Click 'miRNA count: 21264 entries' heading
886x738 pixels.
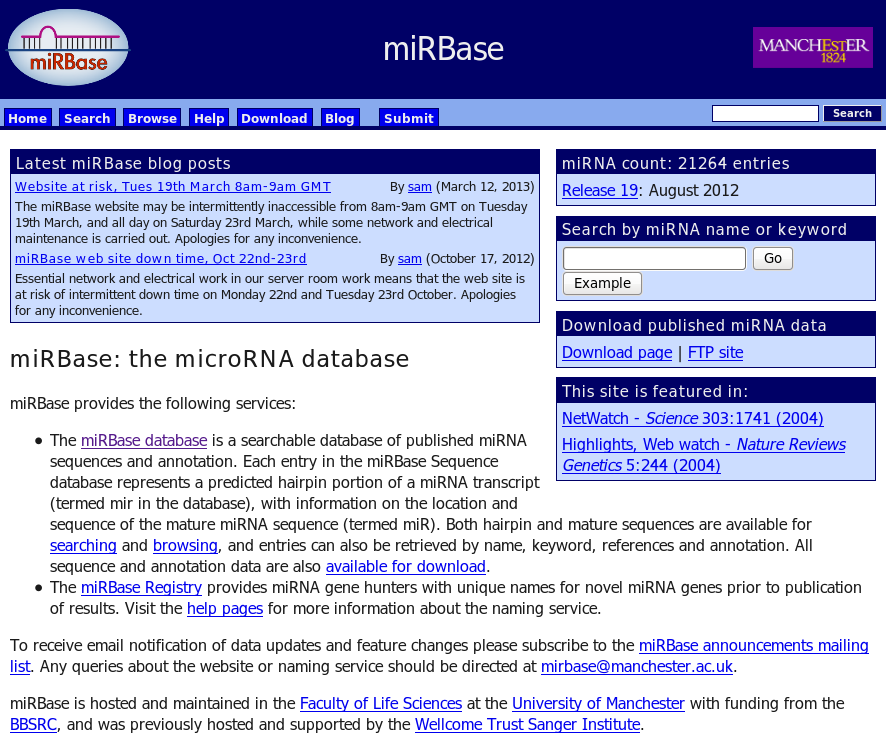point(675,163)
